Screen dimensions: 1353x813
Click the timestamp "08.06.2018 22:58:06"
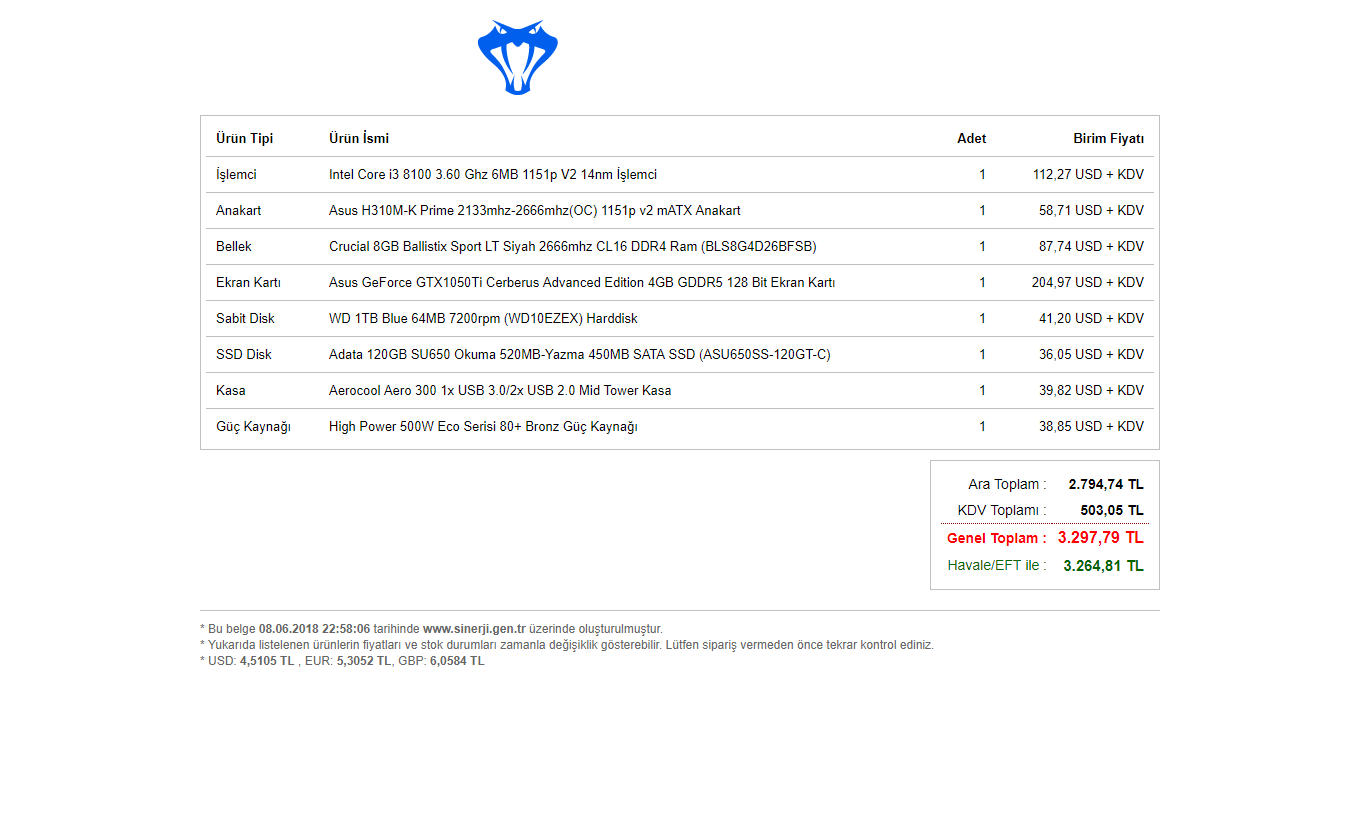point(314,629)
